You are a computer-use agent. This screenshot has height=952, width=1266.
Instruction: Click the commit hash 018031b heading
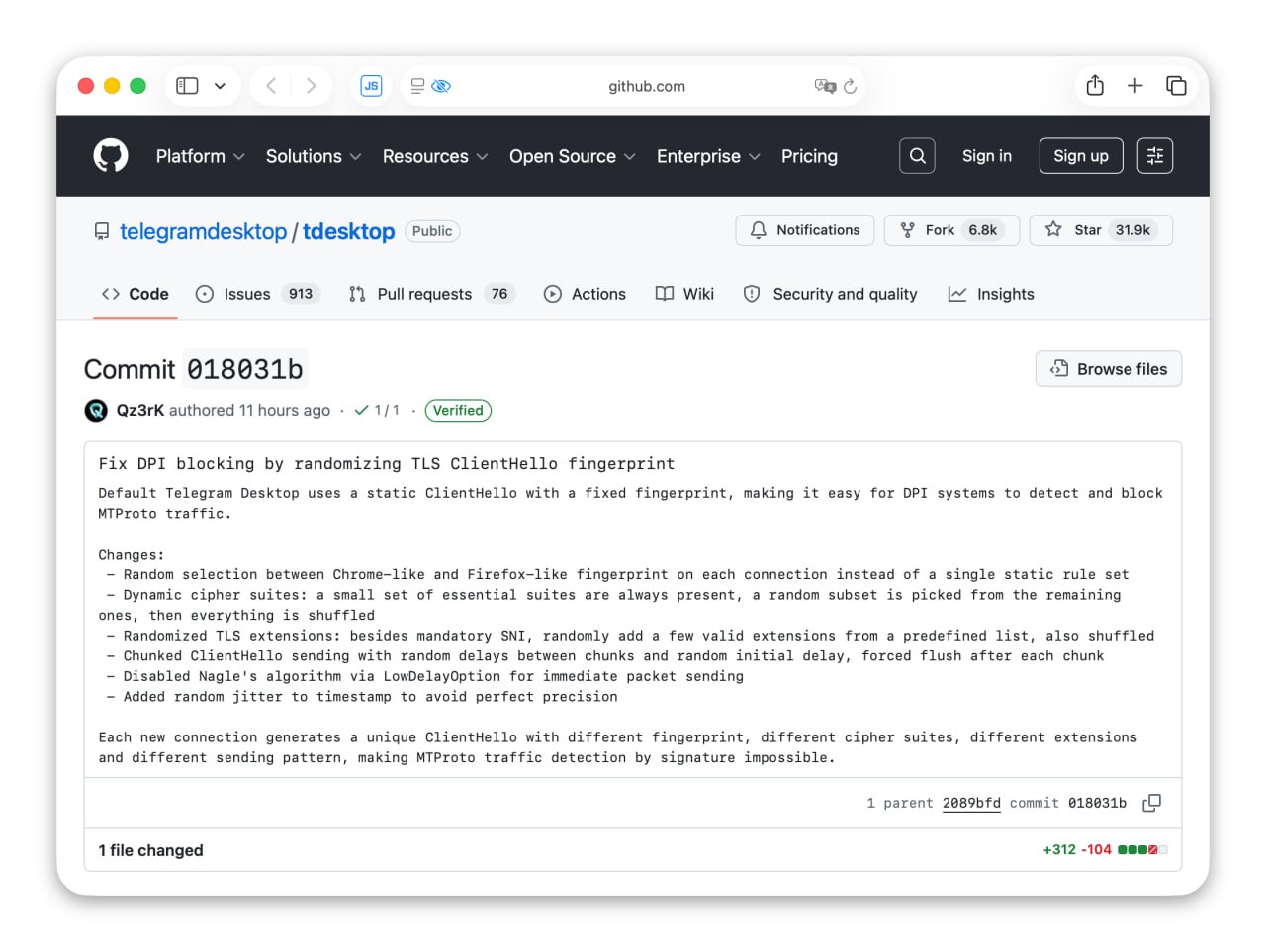(x=245, y=369)
